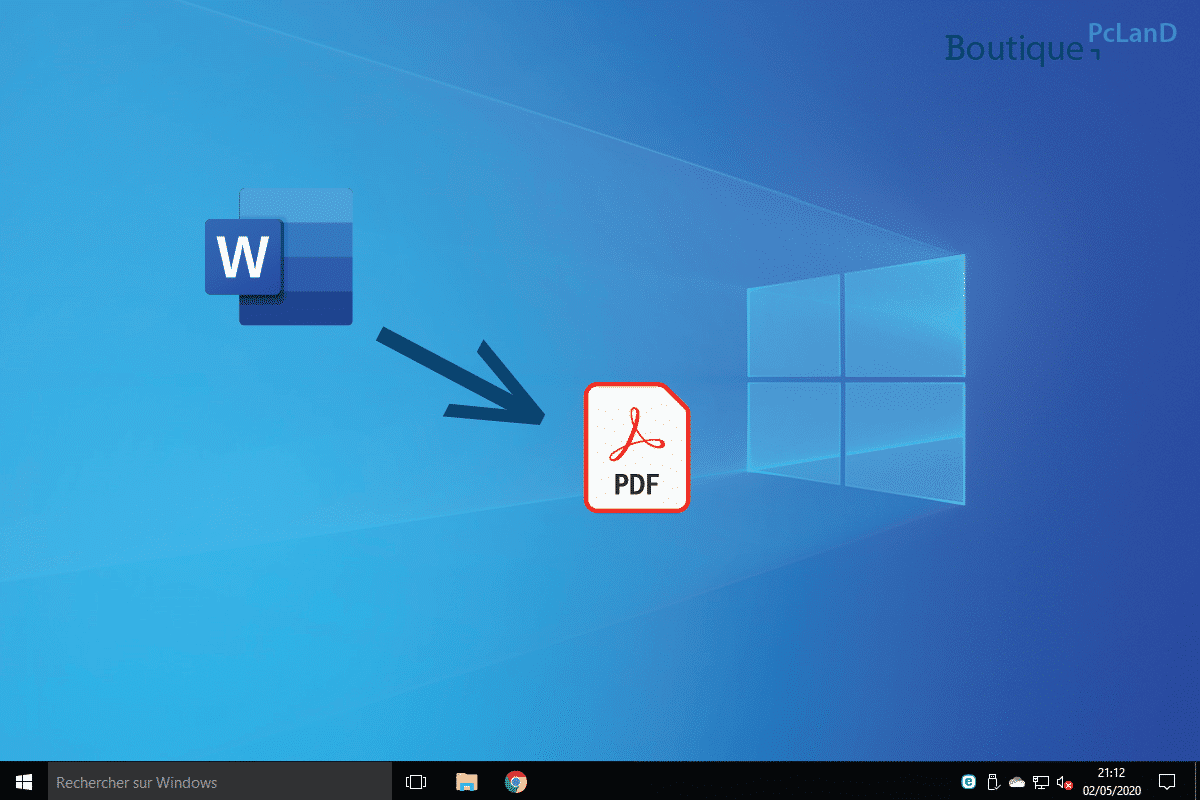The height and width of the screenshot is (800, 1200).
Task: Check OneDrive sync status in the tray
Action: pos(1016,781)
